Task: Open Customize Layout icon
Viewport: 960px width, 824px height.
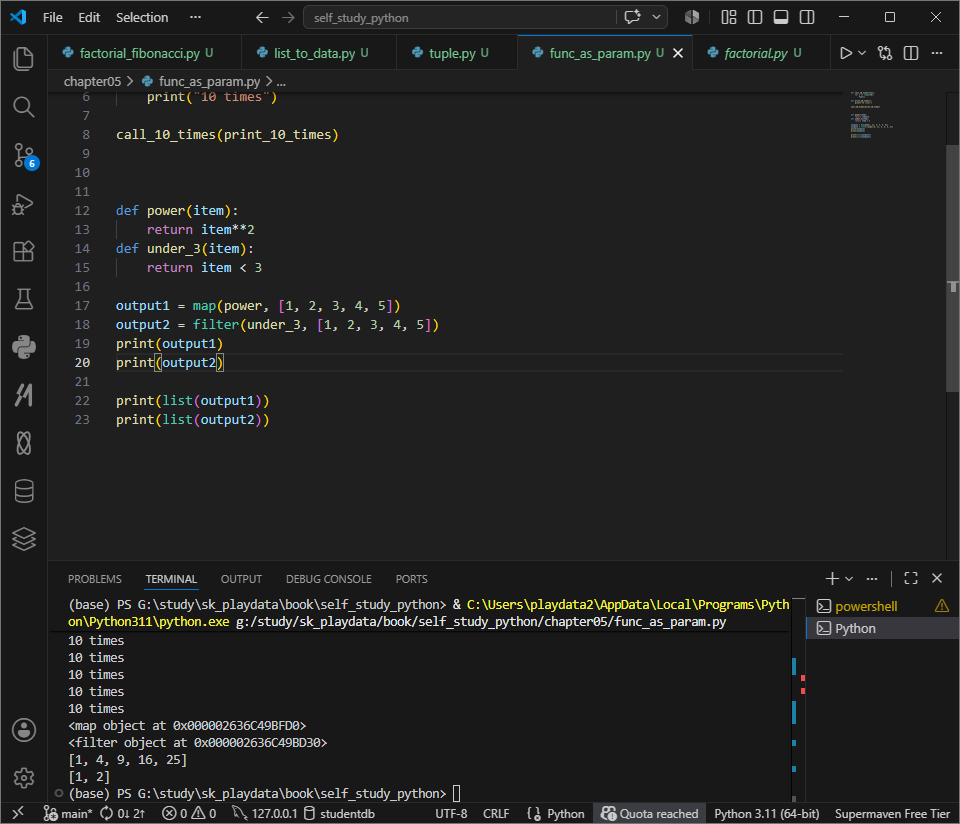Action: pos(729,17)
